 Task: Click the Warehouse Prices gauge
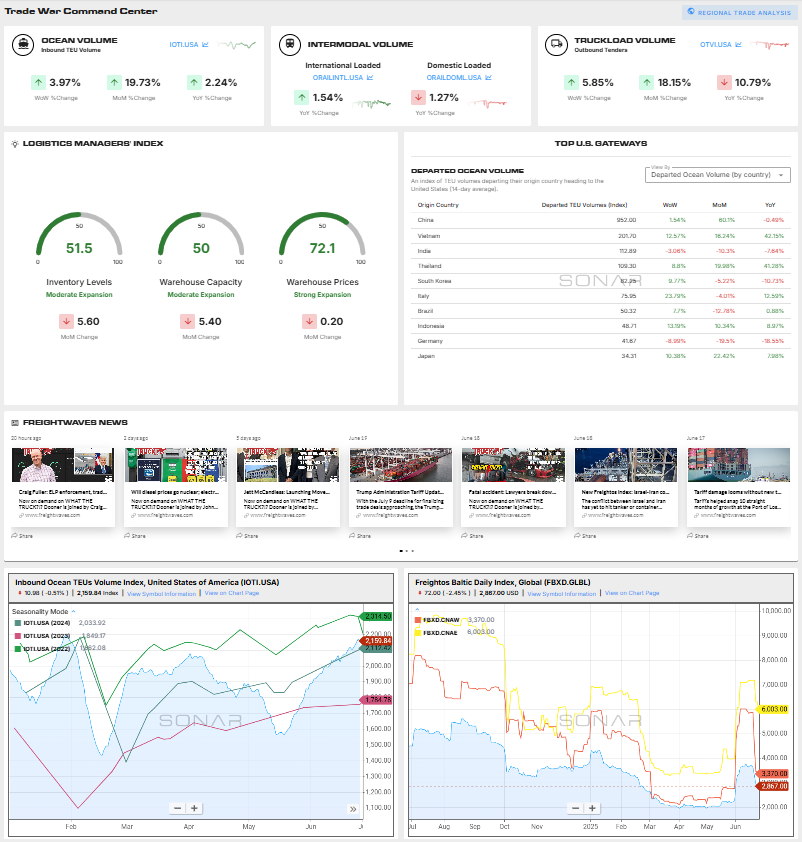323,236
